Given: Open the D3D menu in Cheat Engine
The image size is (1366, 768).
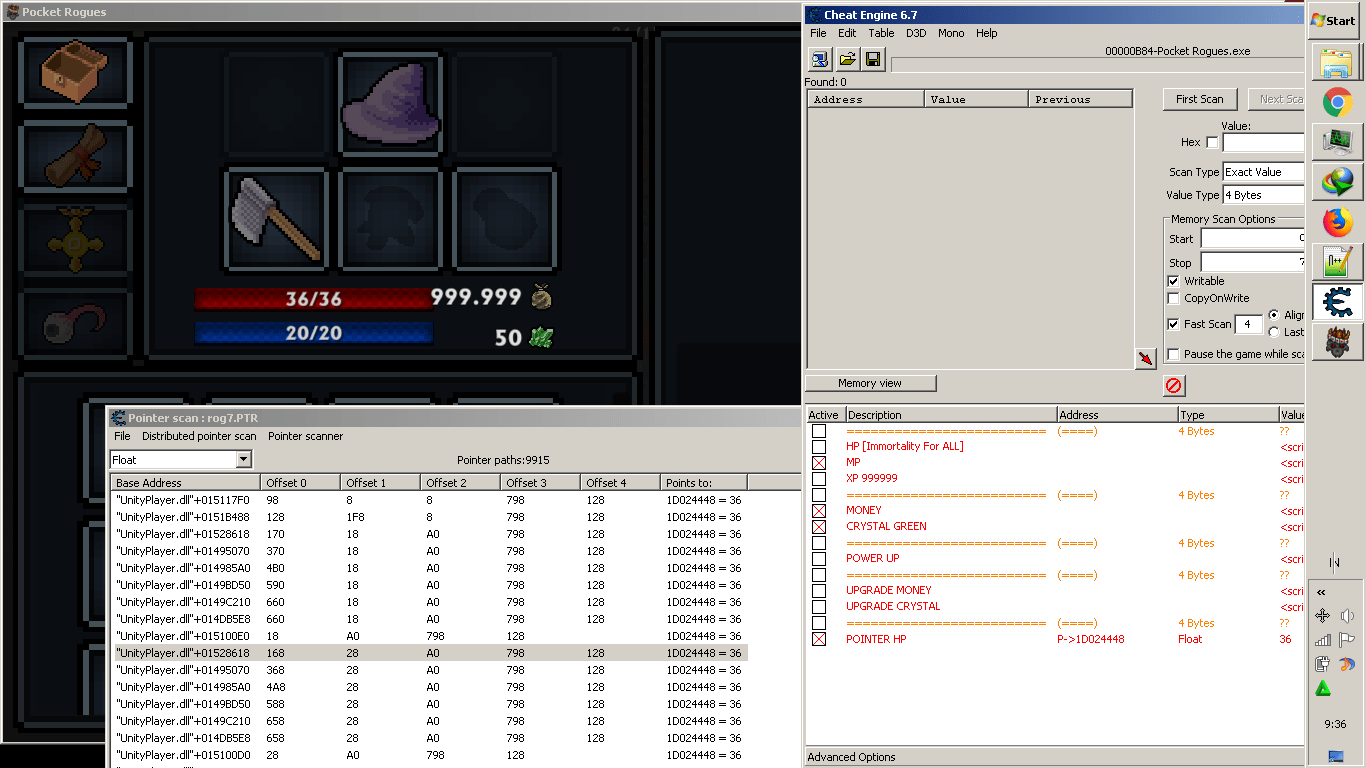Looking at the screenshot, I should [x=916, y=33].
